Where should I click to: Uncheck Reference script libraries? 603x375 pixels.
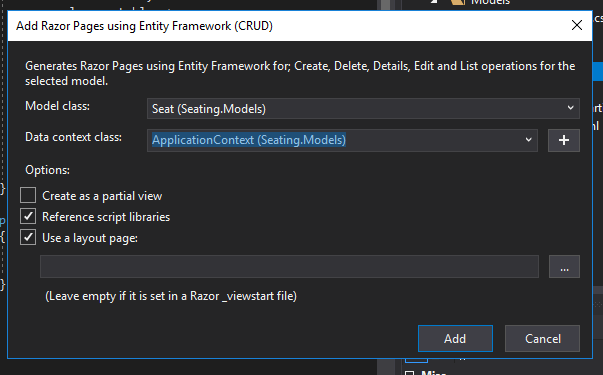(x=28, y=217)
